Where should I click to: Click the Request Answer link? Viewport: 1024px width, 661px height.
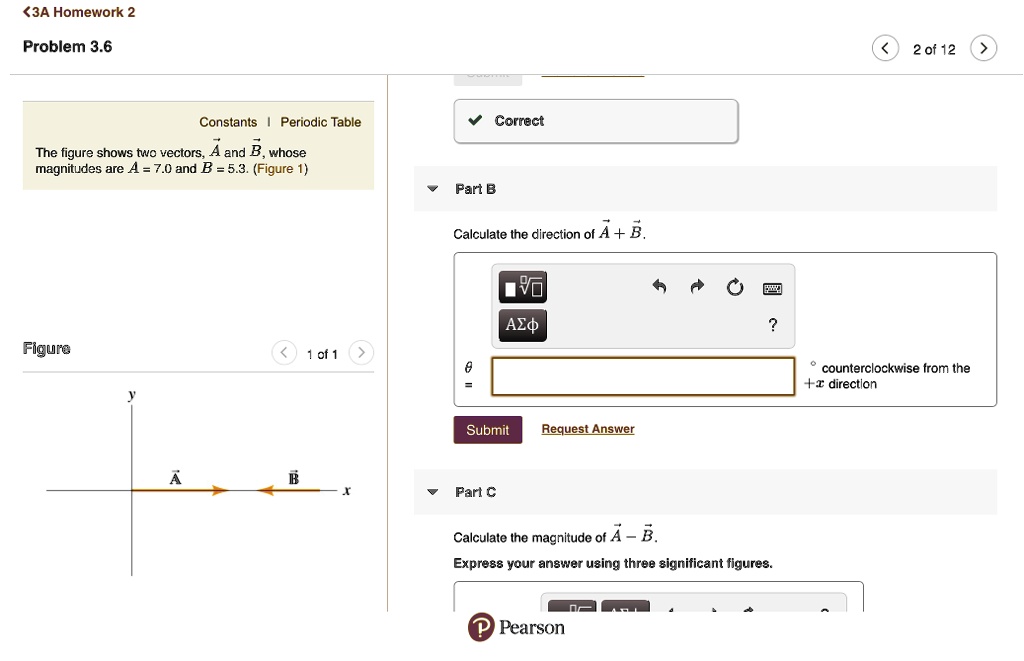(x=588, y=429)
